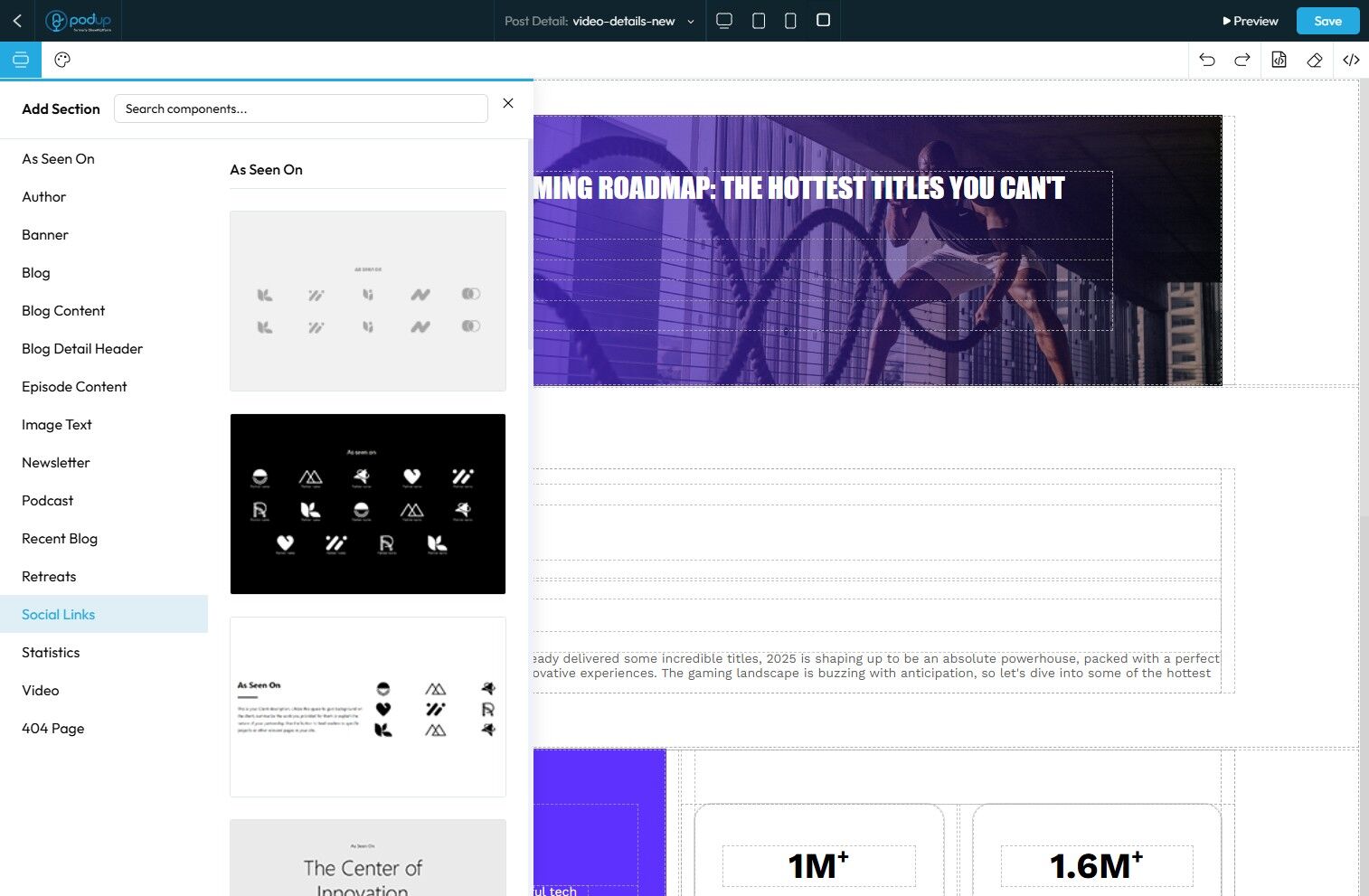Viewport: 1369px width, 896px height.
Task: Open the Blog category
Action: pyautogui.click(x=104, y=273)
